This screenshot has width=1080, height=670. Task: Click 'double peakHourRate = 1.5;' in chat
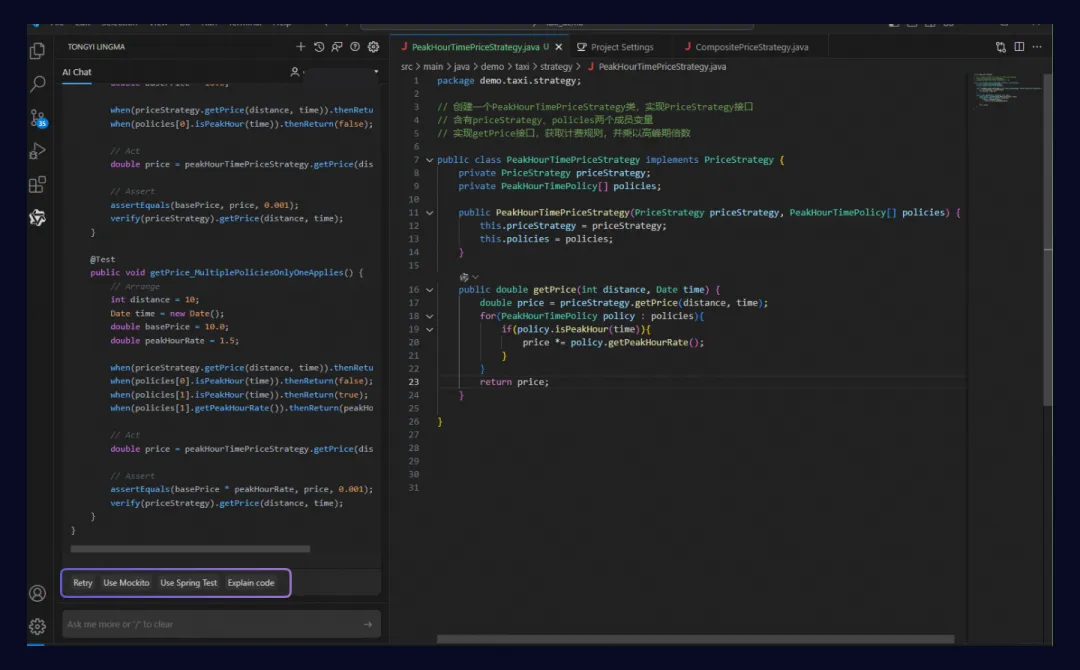pos(174,340)
